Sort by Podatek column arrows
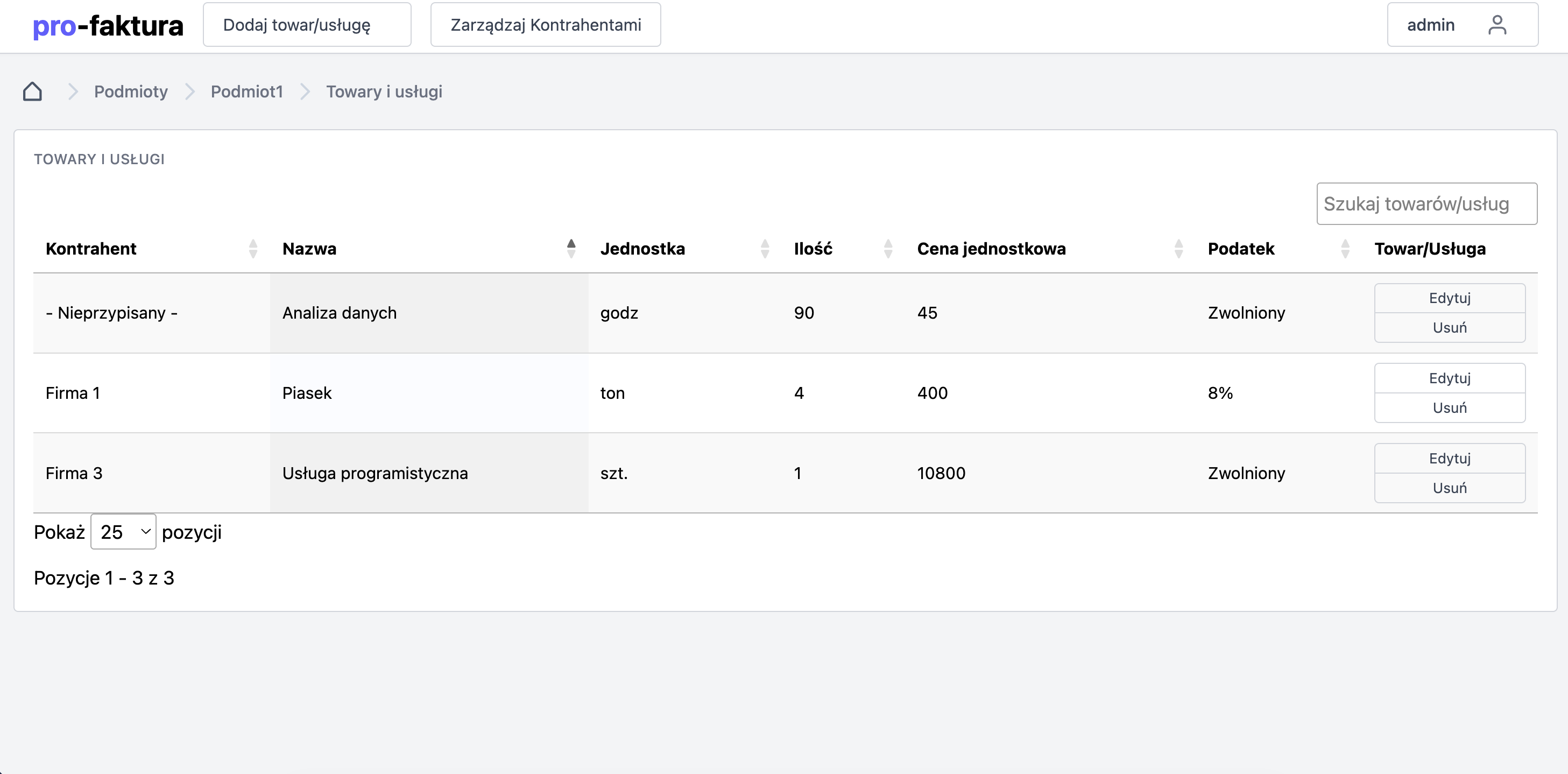1568x774 pixels. pos(1345,249)
